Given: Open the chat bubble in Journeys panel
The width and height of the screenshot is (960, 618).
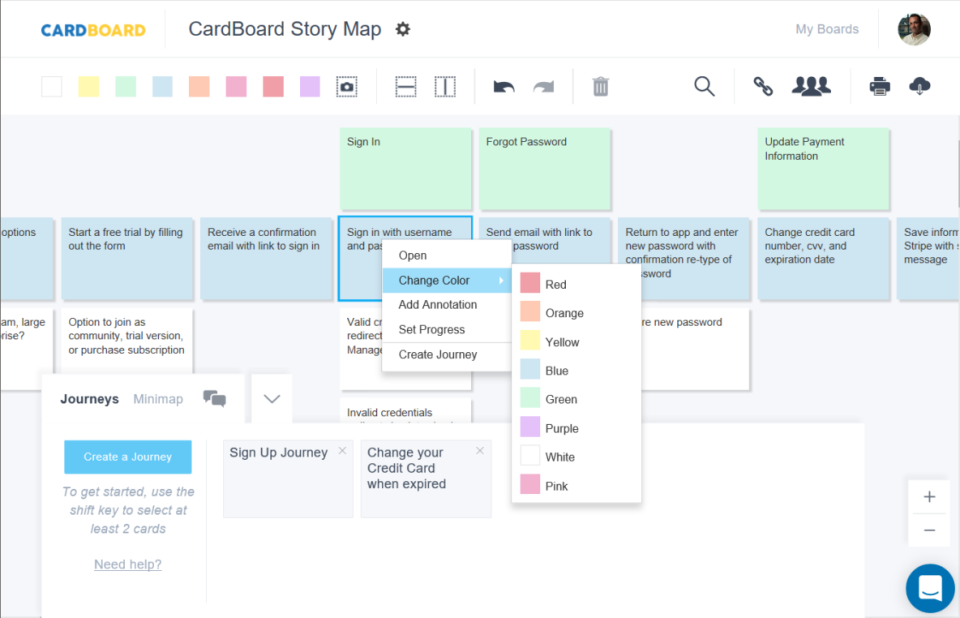Looking at the screenshot, I should coord(214,398).
